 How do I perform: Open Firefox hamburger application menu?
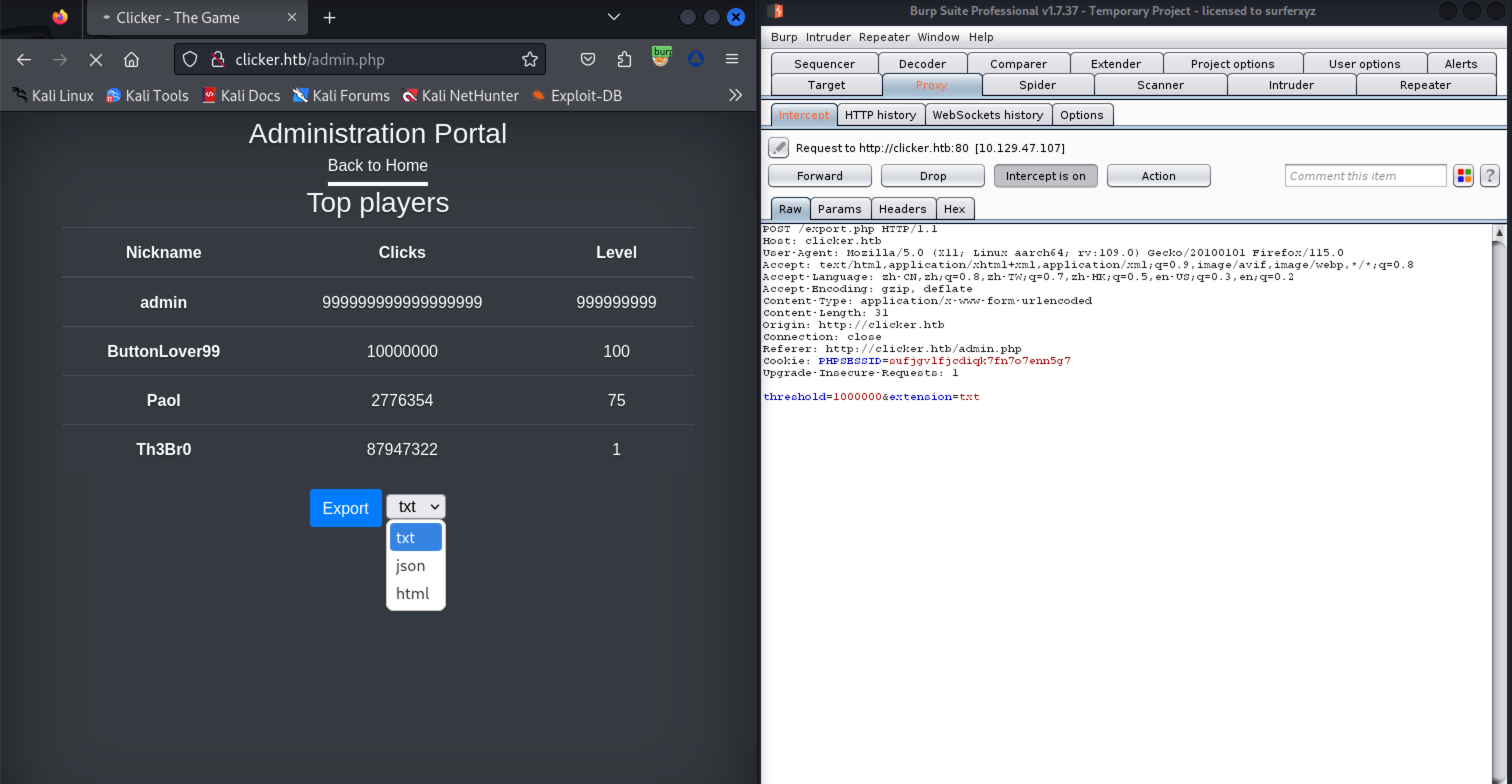[x=731, y=59]
